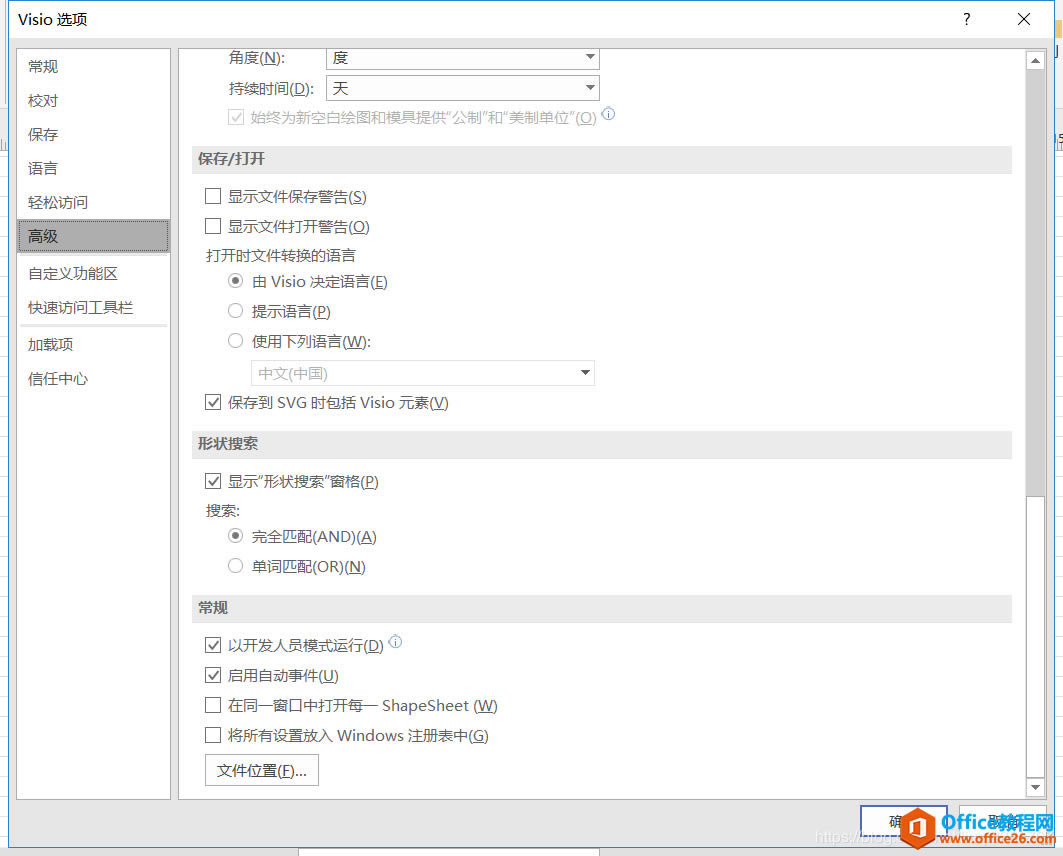Screen dimensions: 1063x856
Task: Select 由 Visio 决定语言 radio button
Action: point(235,281)
